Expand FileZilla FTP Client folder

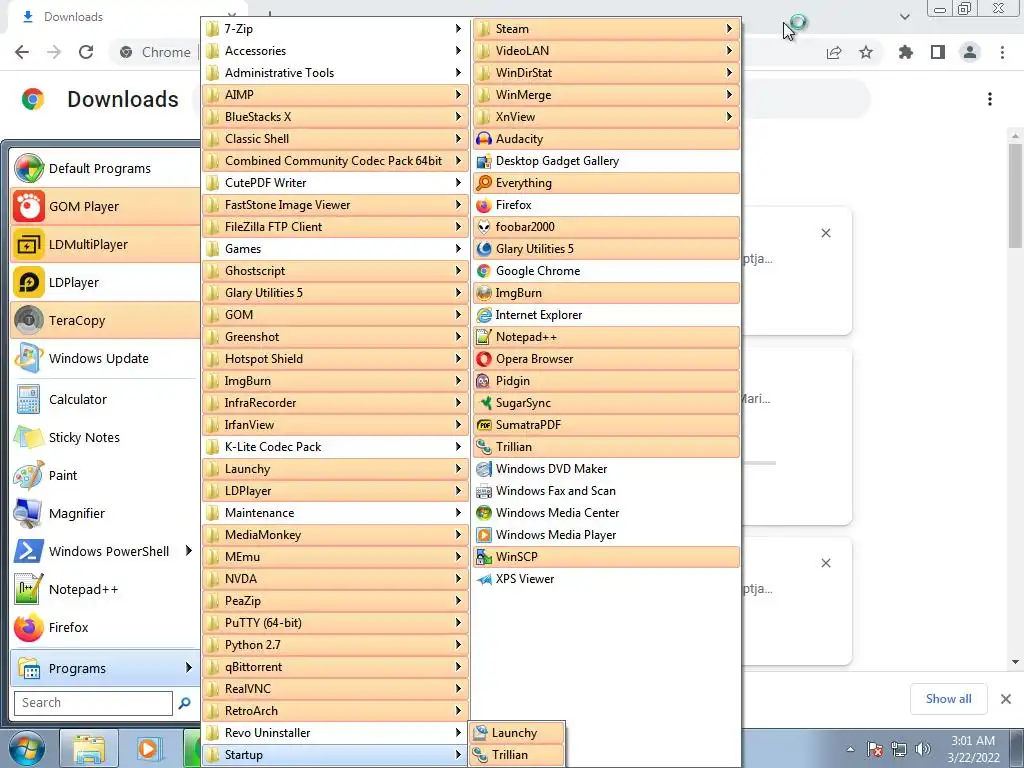tap(336, 227)
